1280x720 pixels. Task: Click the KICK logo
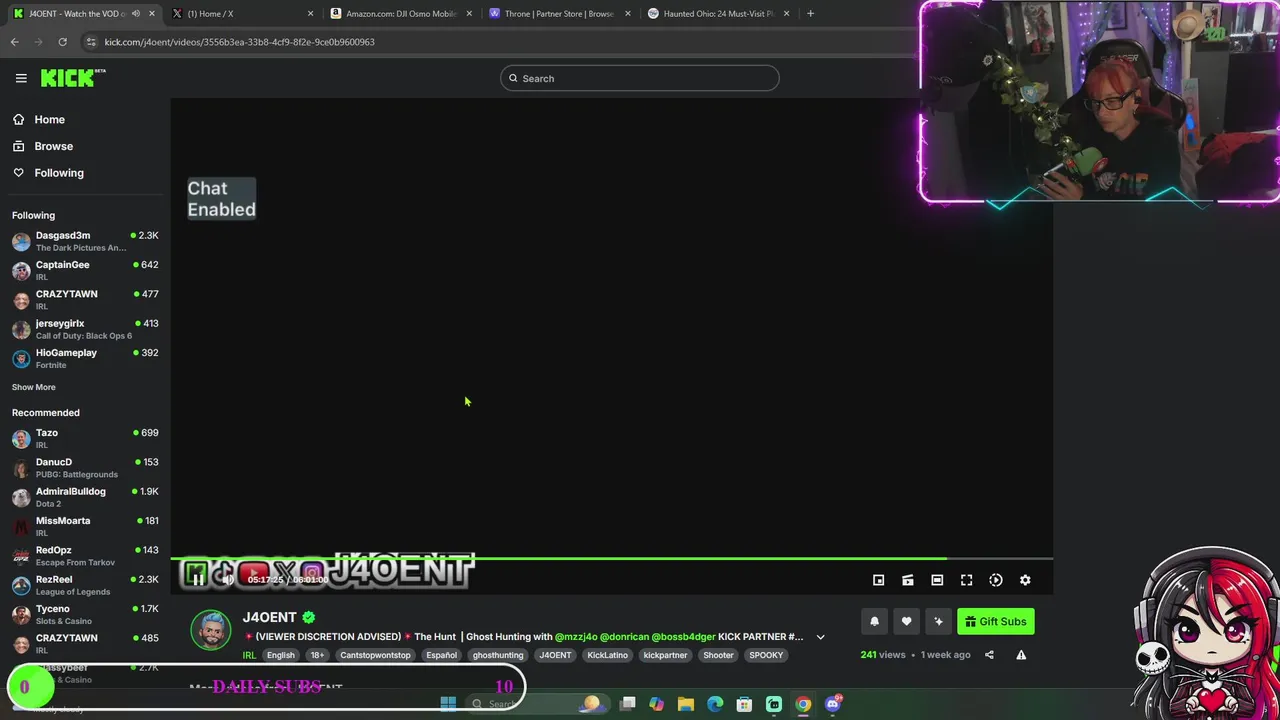pyautogui.click(x=73, y=78)
